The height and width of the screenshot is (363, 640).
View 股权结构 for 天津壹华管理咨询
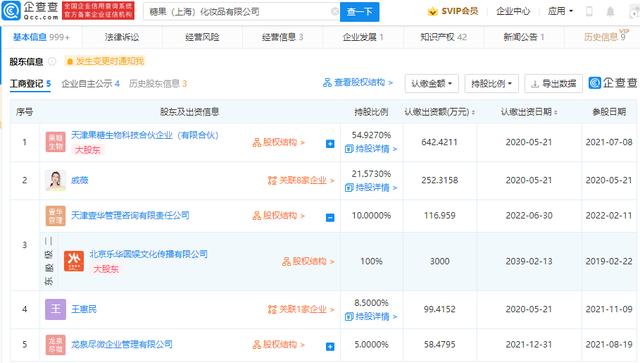pyautogui.click(x=279, y=215)
